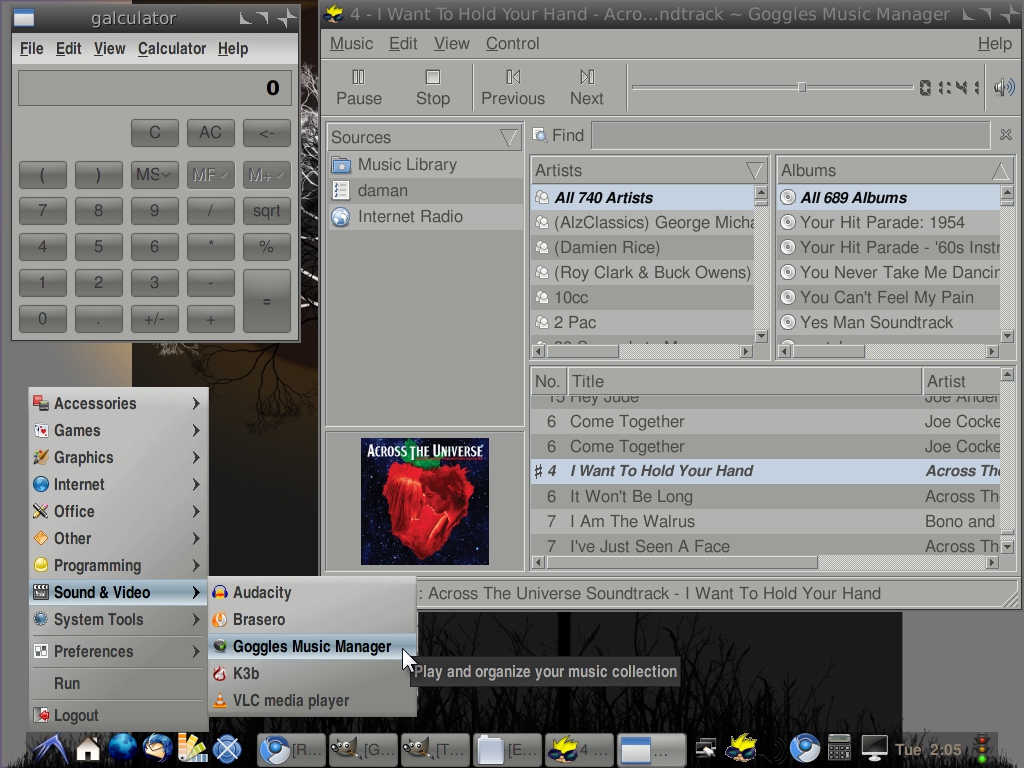Select track It Won't Be Long

(x=765, y=496)
